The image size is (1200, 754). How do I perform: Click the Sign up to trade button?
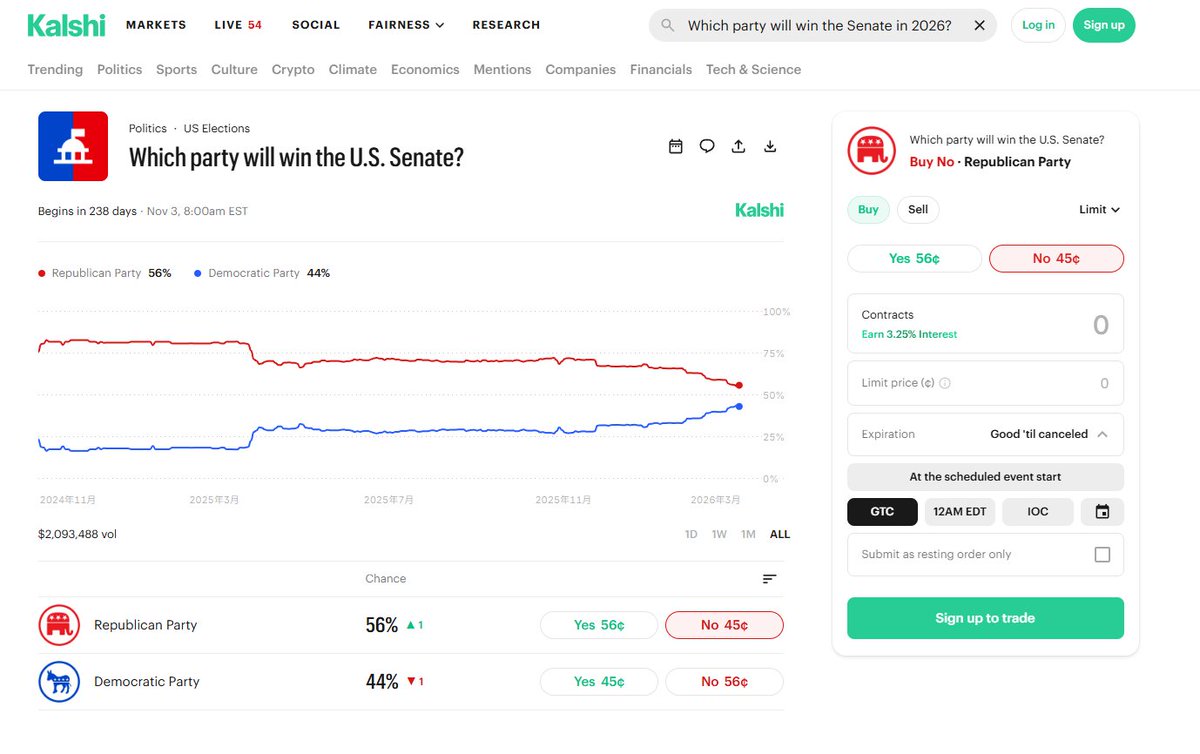click(985, 618)
